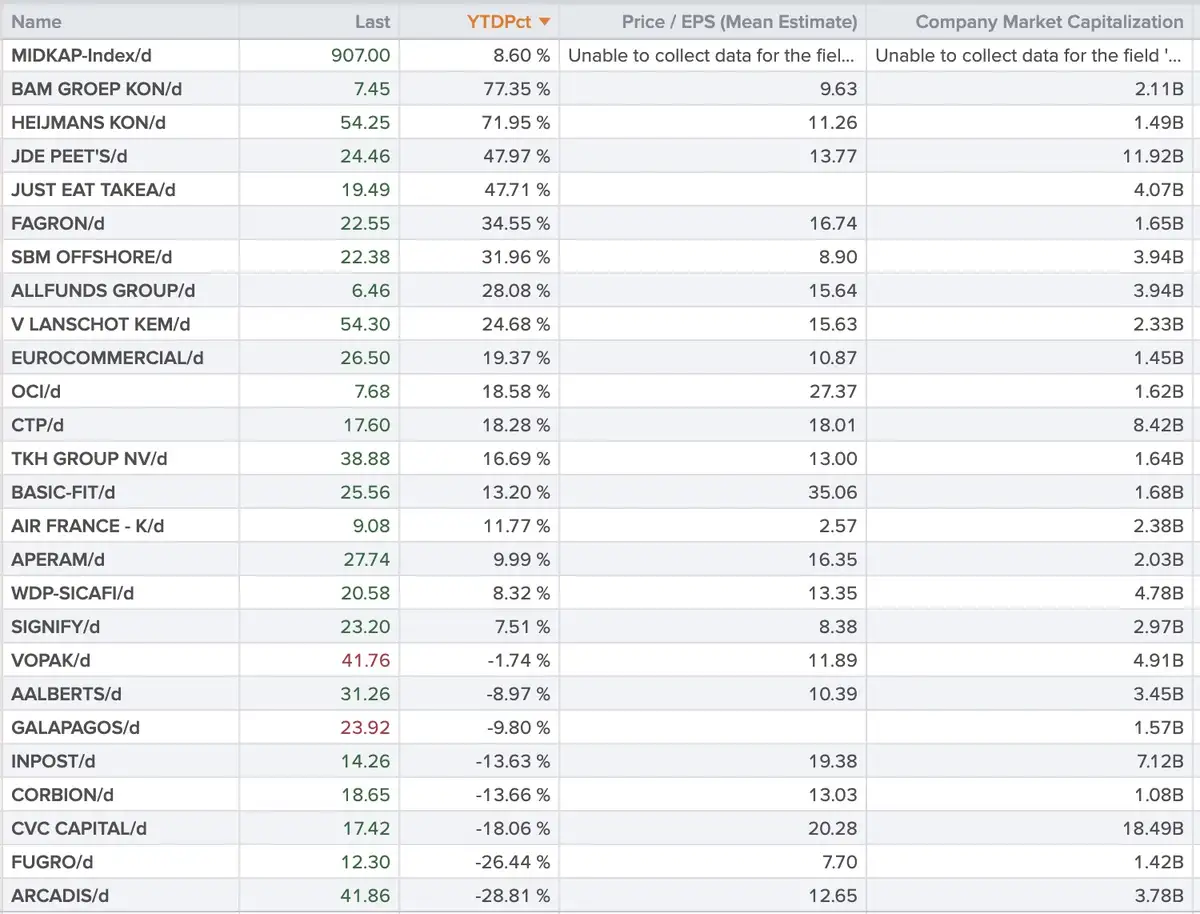
Task: Click FAGRON price/EPS value 16.74
Action: pos(833,223)
